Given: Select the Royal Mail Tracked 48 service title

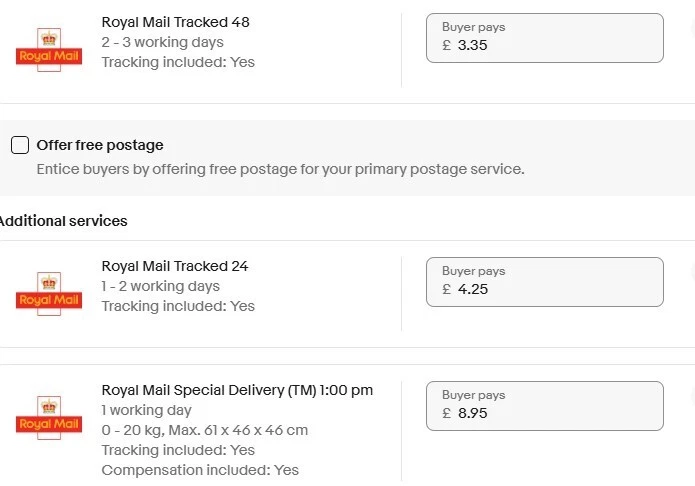Looking at the screenshot, I should (175, 22).
